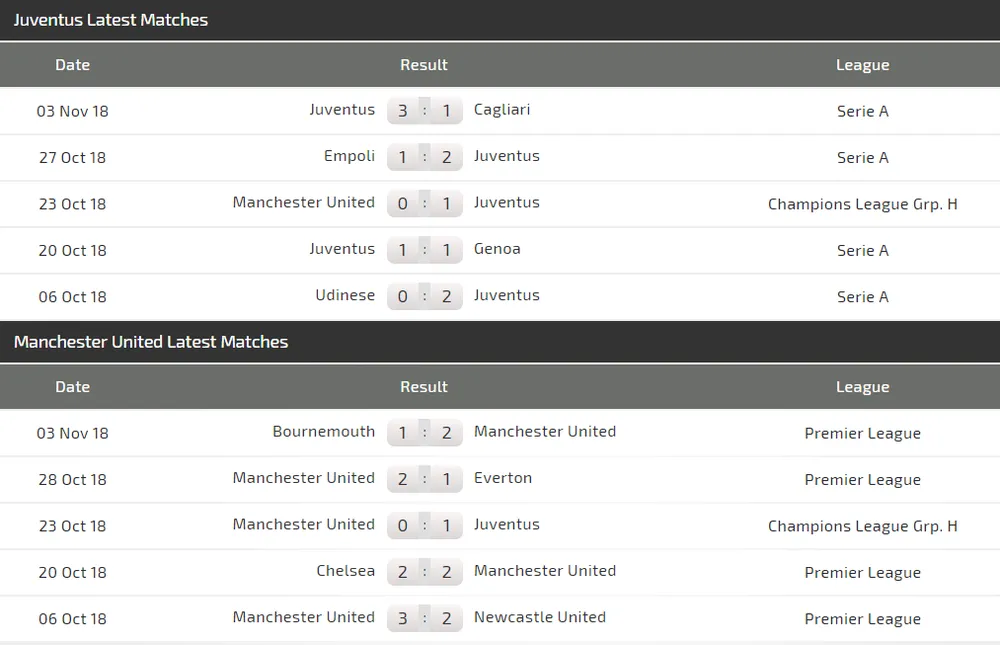Select the 23 Oct 18 Champions League fixture date
Viewport: 1000px width, 645px height.
tap(72, 204)
